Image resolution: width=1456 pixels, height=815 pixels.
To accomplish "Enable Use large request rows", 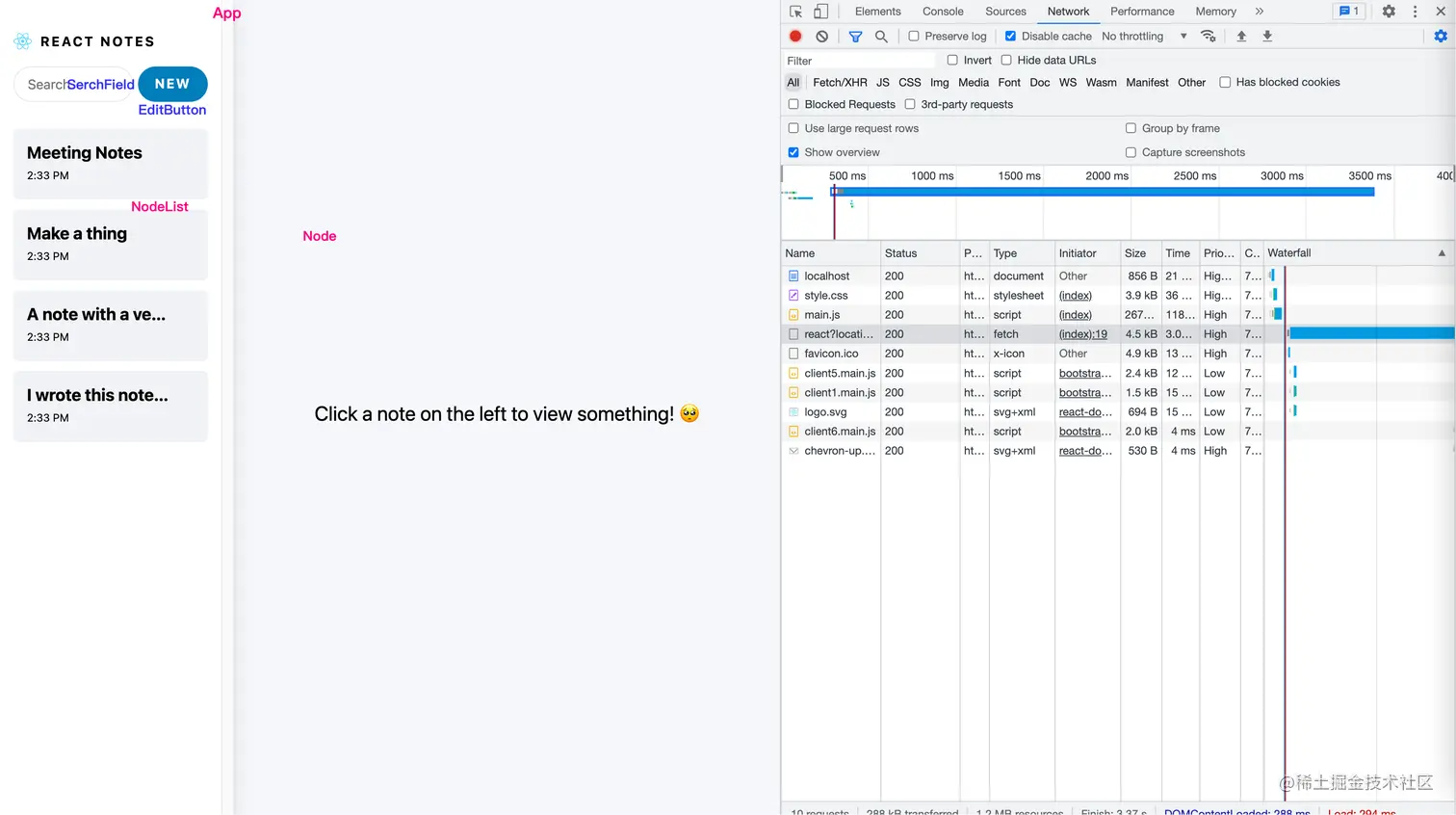I will click(793, 128).
